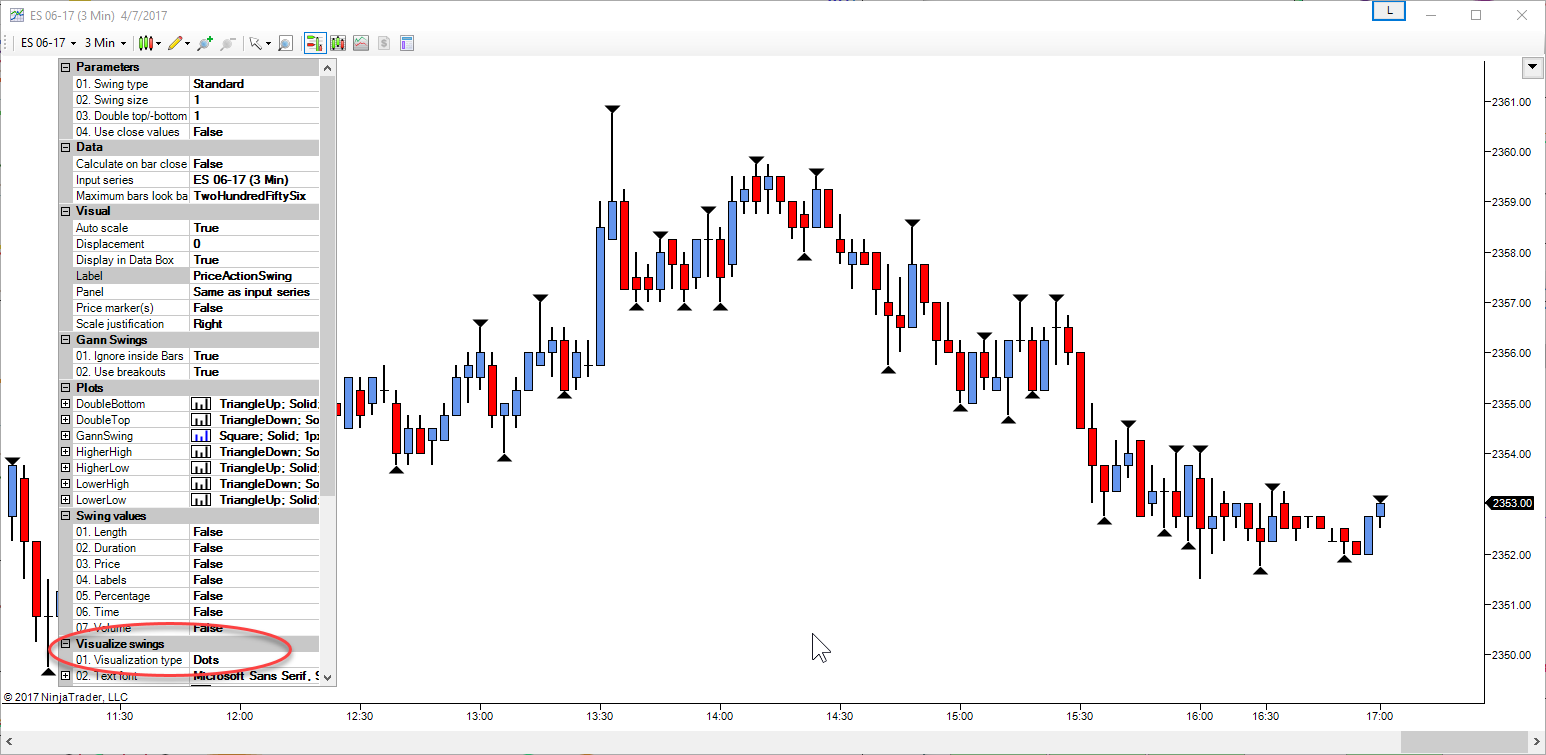Click the blue GannSwing plot style icon
Image resolution: width=1546 pixels, height=755 pixels.
click(201, 436)
